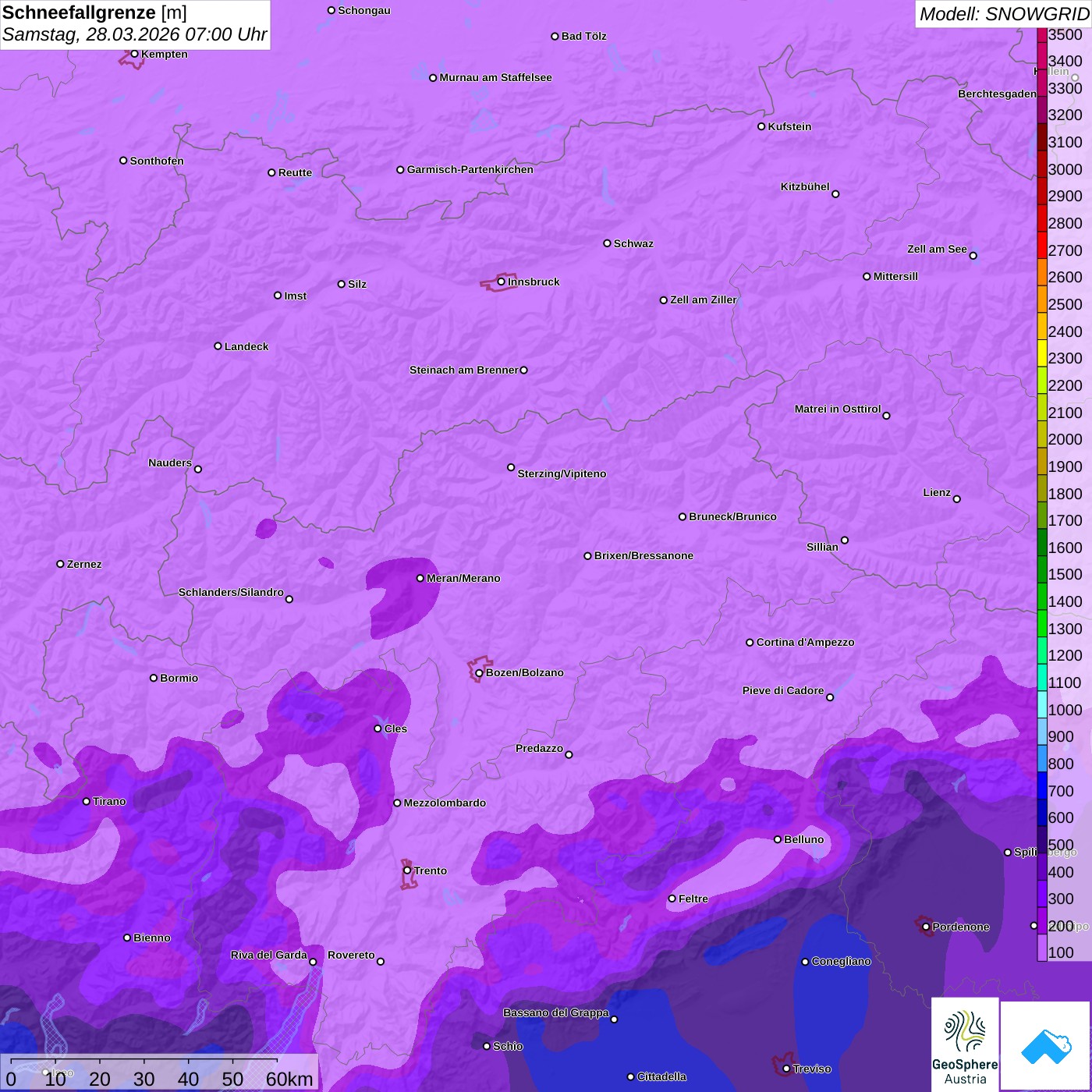
Task: Click the Garmisch-Partenkirchen label
Action: click(x=470, y=169)
